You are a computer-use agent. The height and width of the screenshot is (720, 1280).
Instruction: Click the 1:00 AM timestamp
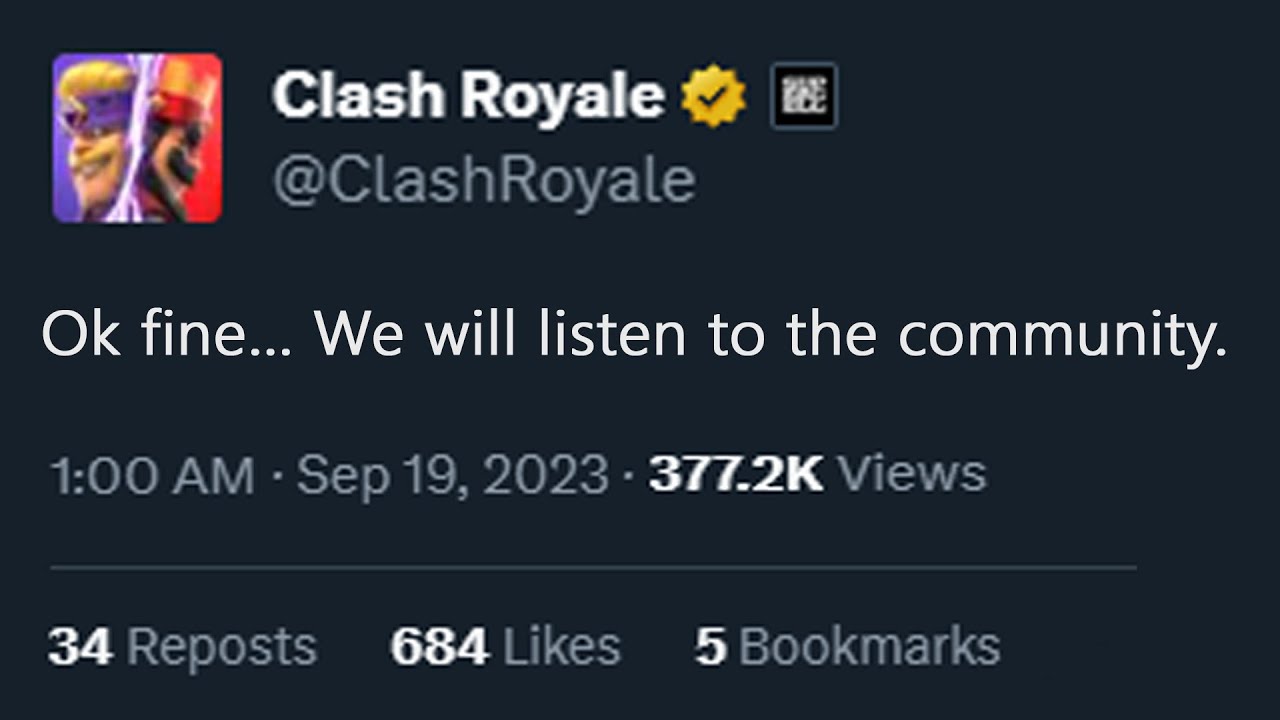point(153,476)
